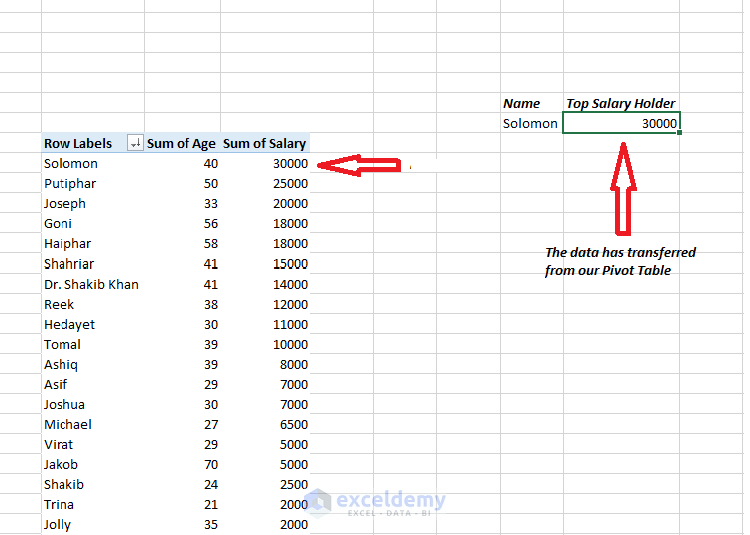Click Michael's salary value 6500

(294, 425)
